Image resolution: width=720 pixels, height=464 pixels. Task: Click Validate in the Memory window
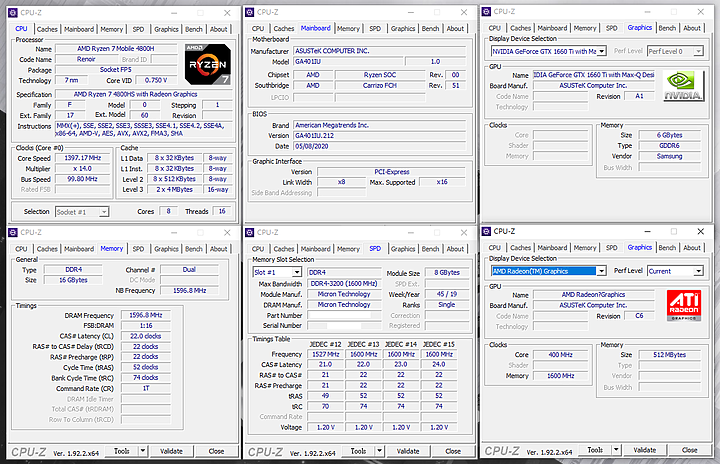pyautogui.click(x=171, y=451)
